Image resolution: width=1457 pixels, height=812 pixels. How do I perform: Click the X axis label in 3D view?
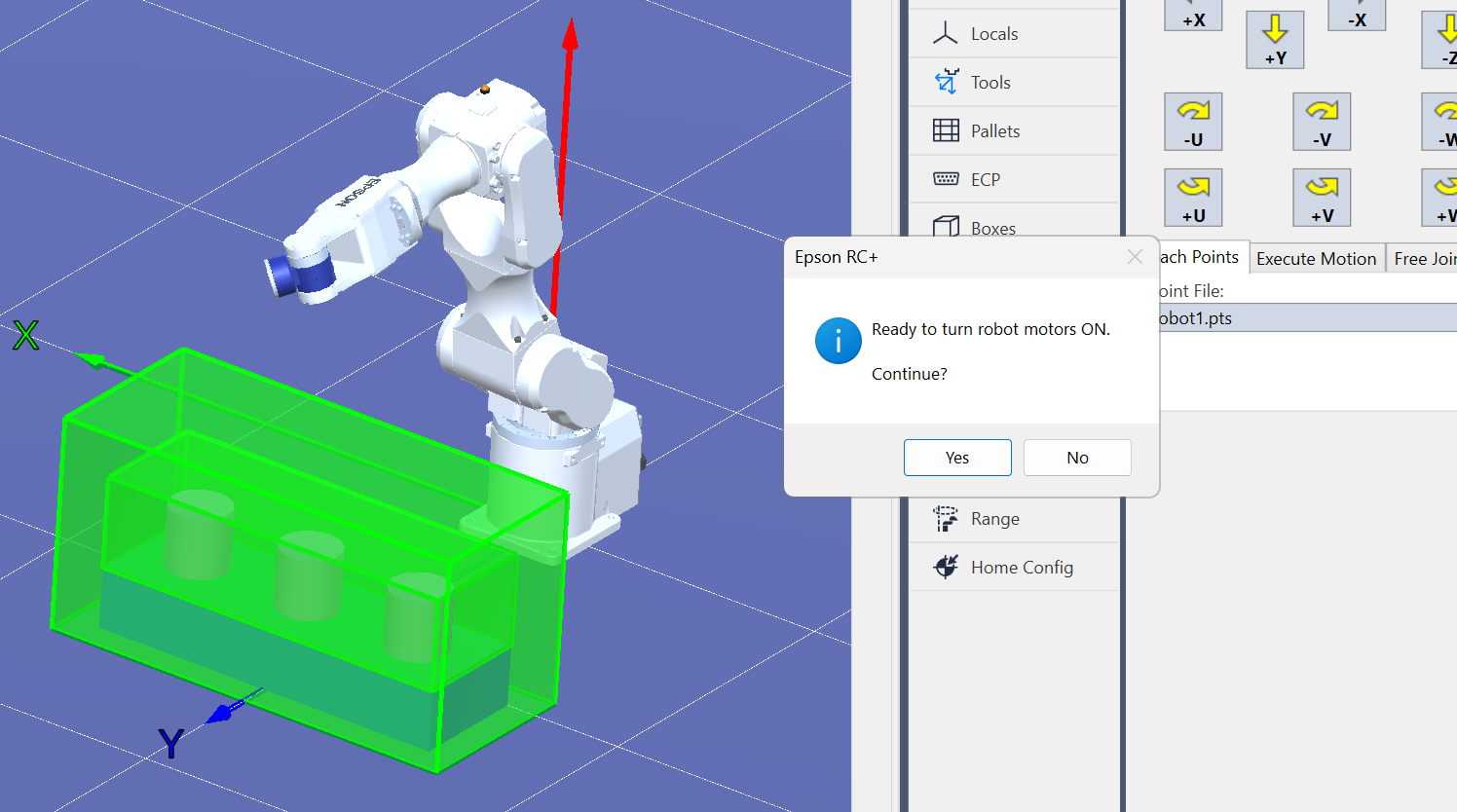point(26,336)
